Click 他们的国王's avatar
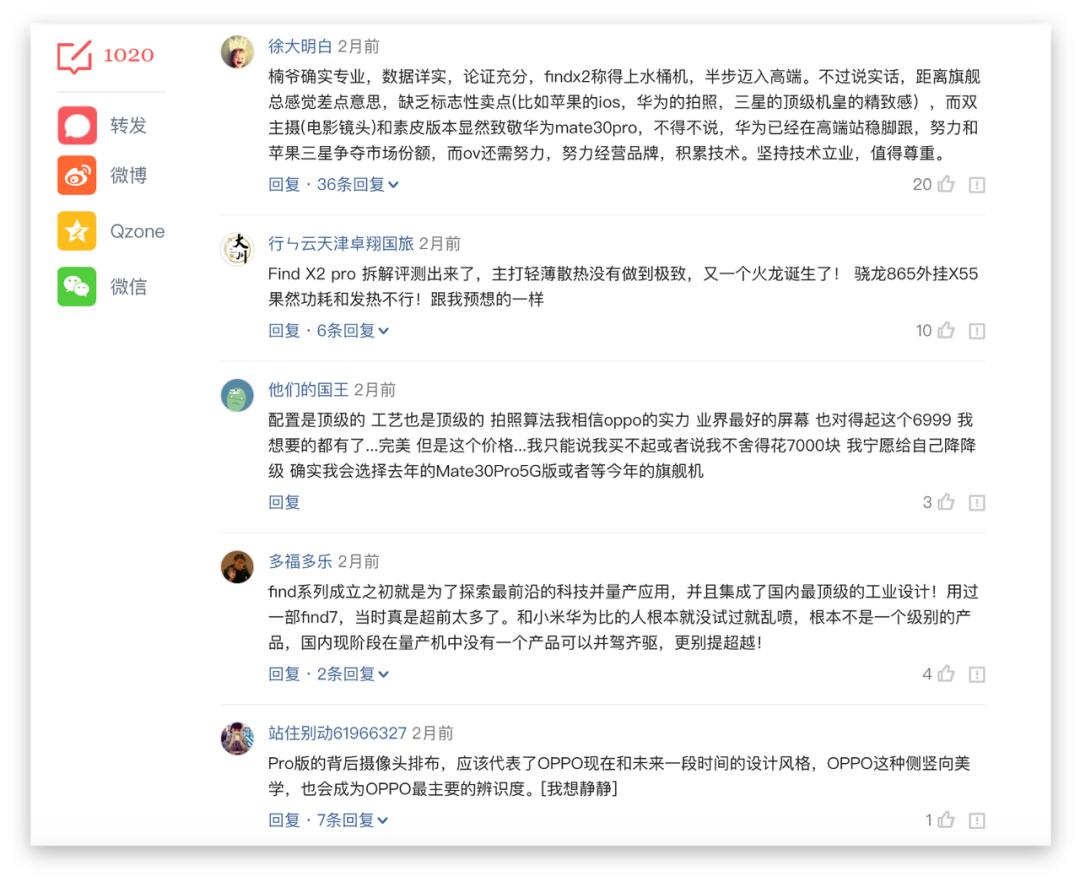 point(235,392)
